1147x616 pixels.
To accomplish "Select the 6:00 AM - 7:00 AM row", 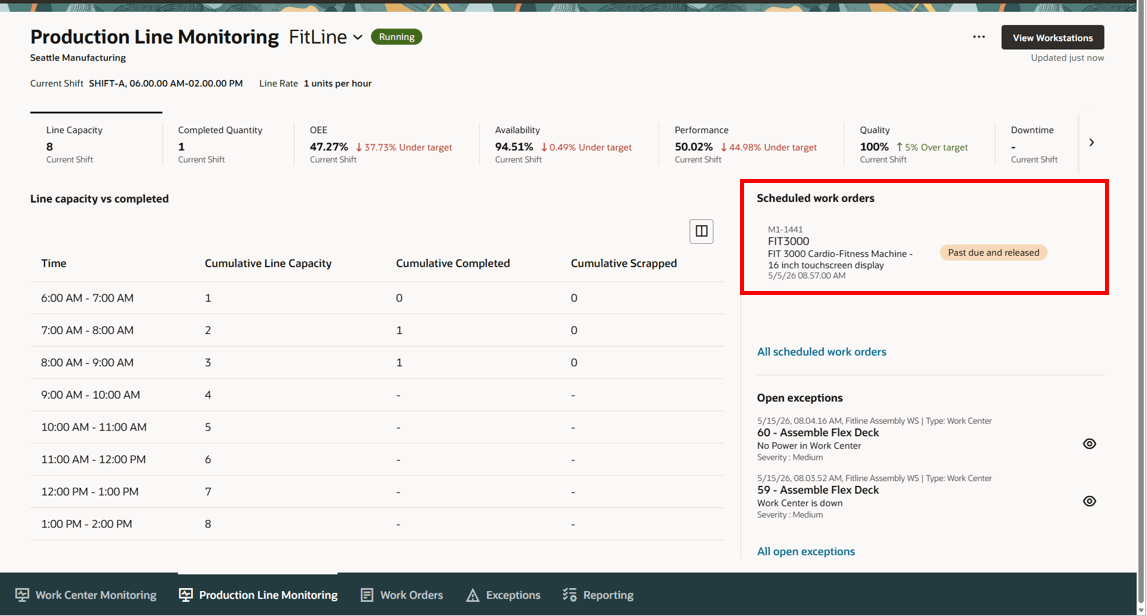I will [377, 298].
